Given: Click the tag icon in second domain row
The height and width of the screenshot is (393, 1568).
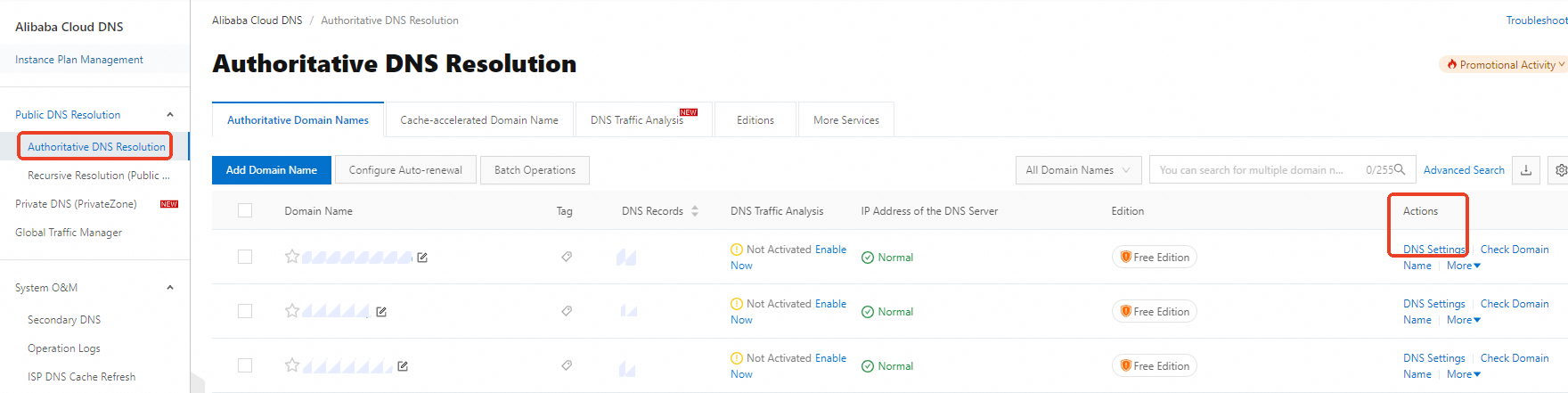Looking at the screenshot, I should coord(566,311).
